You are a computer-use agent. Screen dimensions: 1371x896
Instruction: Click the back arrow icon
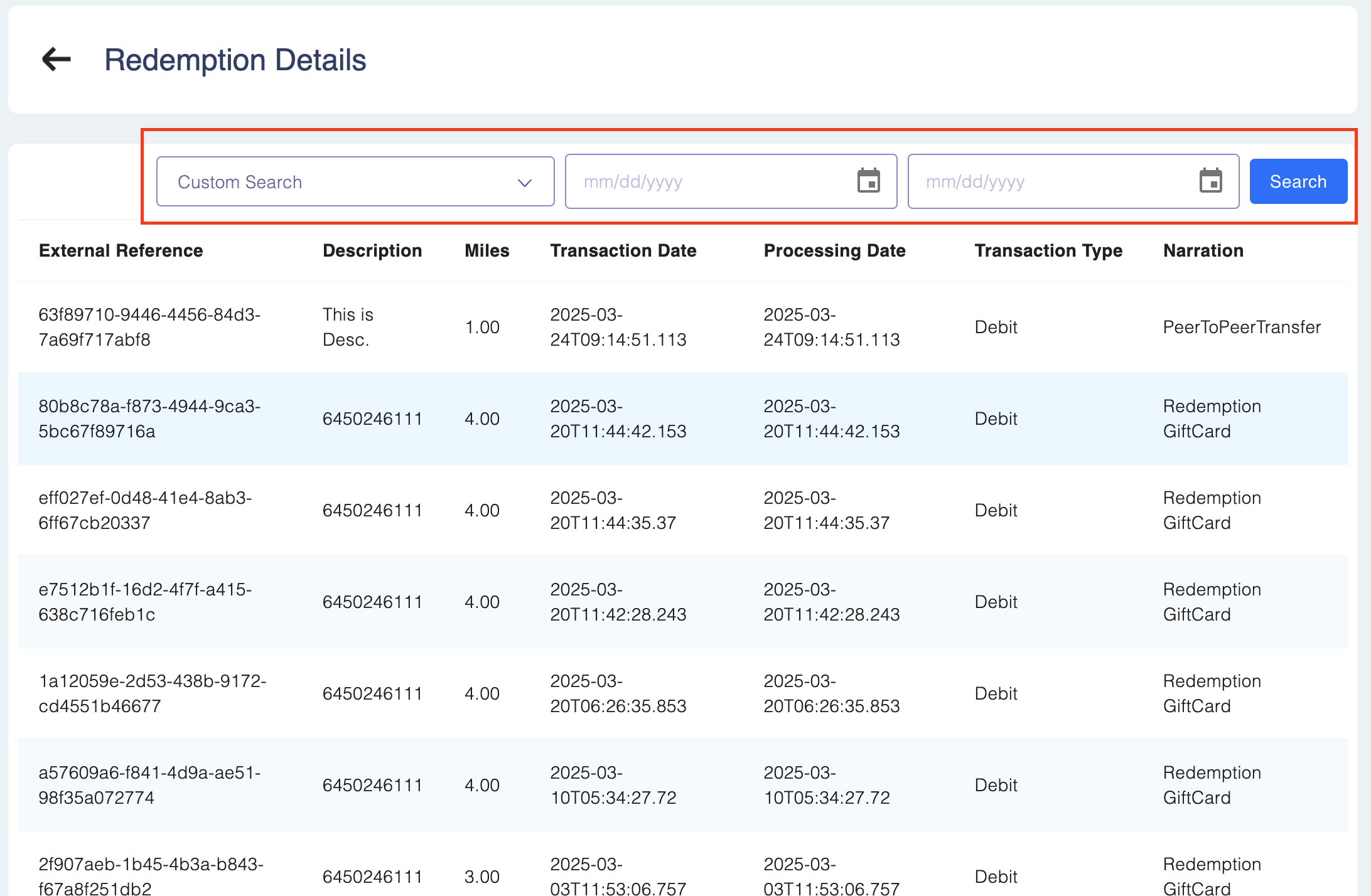56,60
